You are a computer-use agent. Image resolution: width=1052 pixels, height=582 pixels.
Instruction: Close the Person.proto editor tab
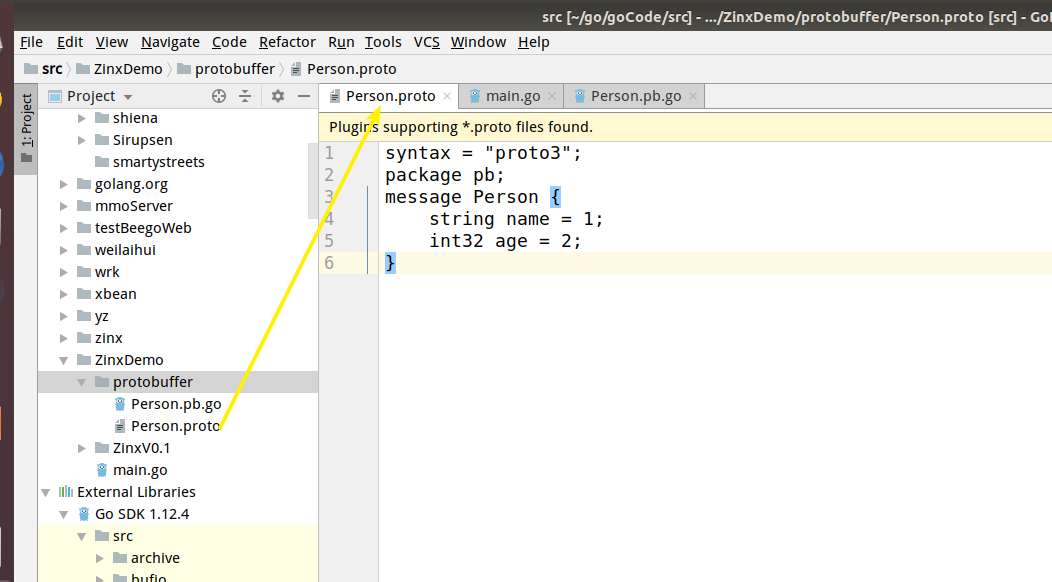[x=447, y=96]
